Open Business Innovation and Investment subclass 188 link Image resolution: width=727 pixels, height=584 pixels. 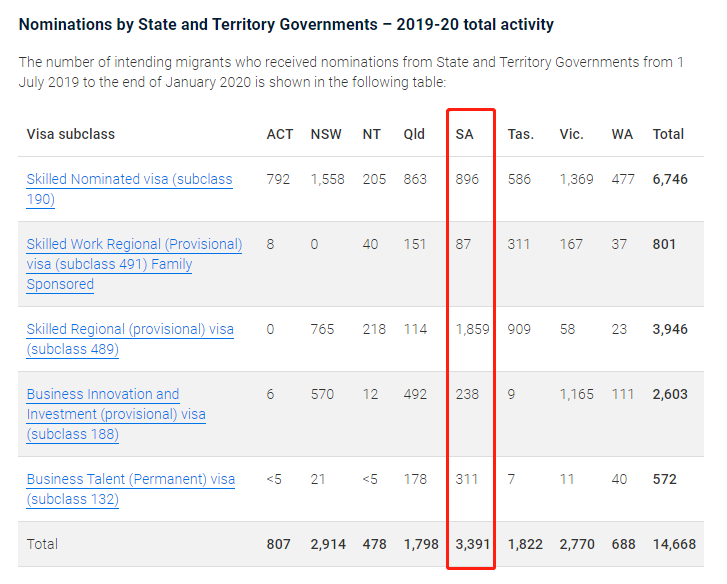click(x=116, y=414)
